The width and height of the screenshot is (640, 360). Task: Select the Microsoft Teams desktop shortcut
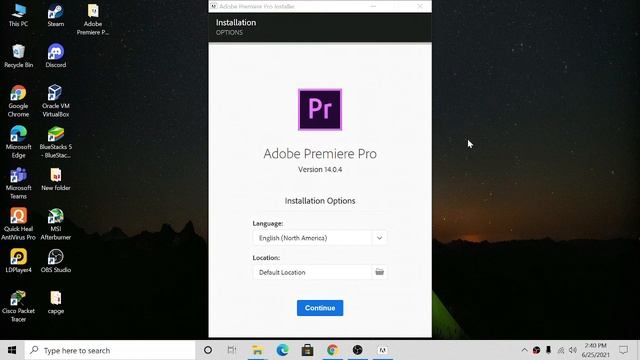[x=18, y=183]
